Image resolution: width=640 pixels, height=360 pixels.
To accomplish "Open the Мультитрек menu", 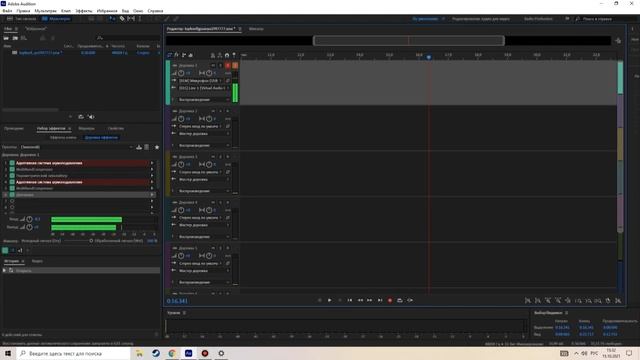I will (45, 11).
